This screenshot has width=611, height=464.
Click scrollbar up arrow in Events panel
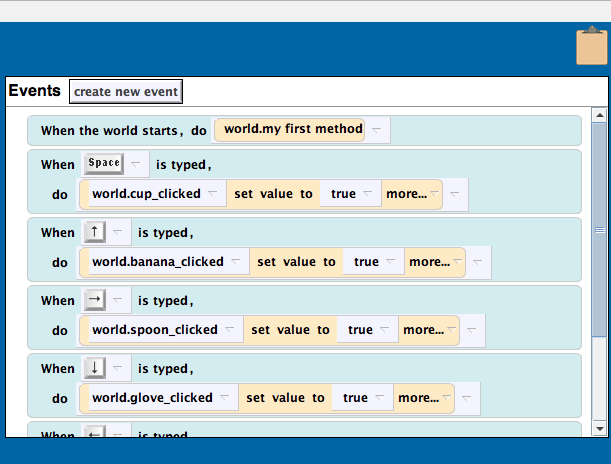click(599, 114)
